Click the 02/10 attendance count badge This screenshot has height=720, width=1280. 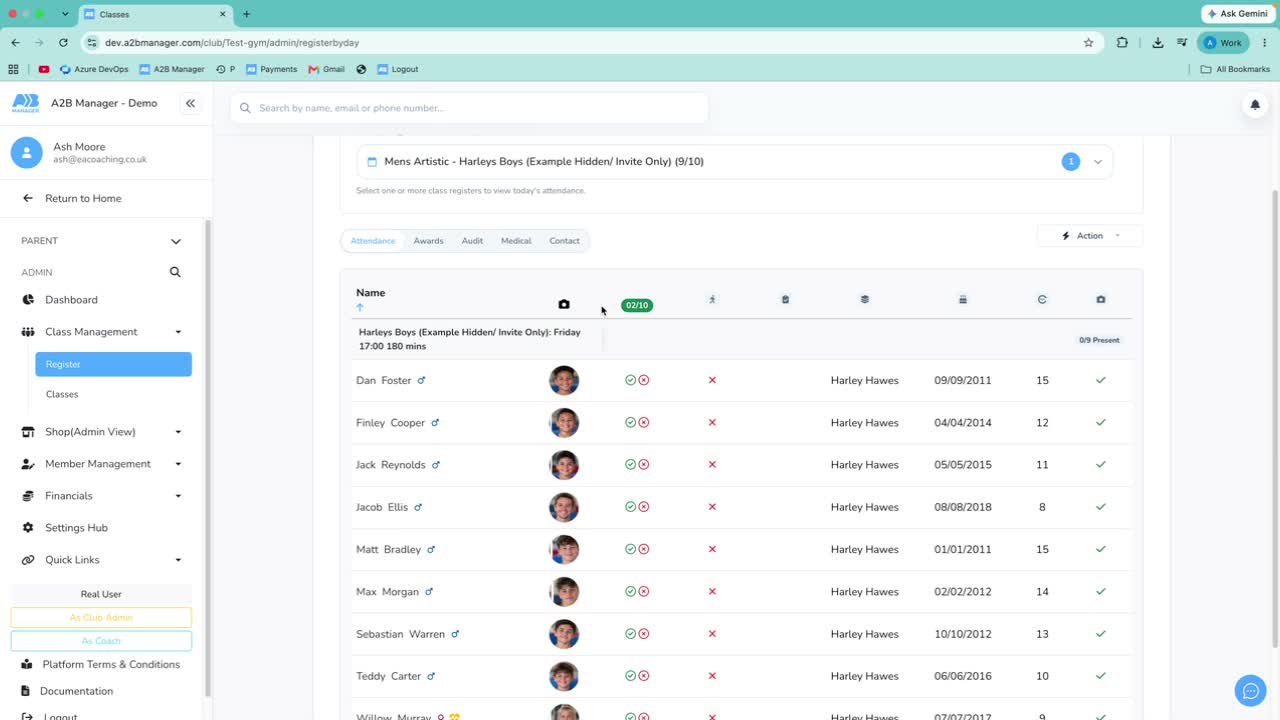click(x=637, y=305)
